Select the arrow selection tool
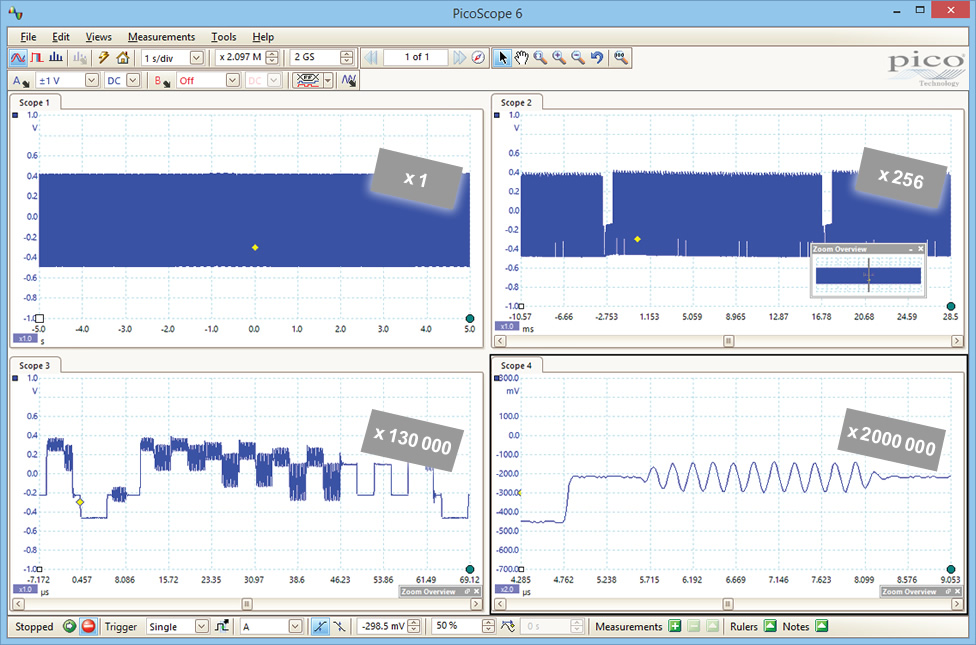This screenshot has height=645, width=976. (502, 58)
